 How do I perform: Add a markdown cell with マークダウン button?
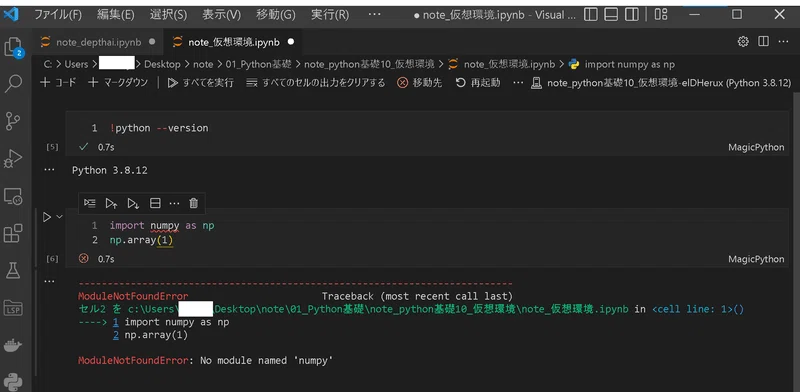click(x=118, y=83)
